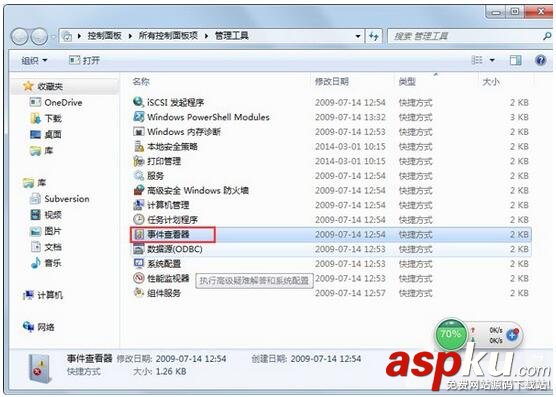The height and width of the screenshot is (397, 556).
Task: Sort by the 大小 column header
Action: (x=491, y=82)
